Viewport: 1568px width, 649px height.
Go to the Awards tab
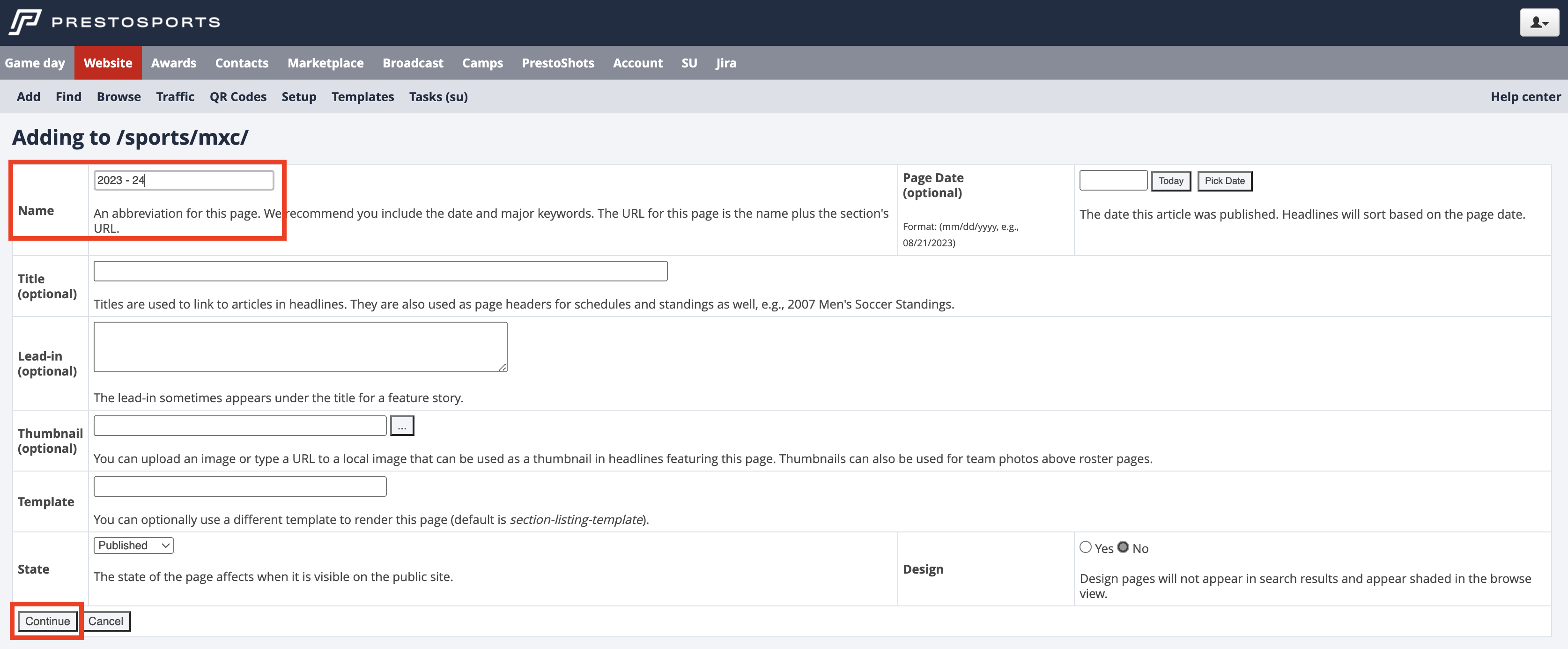tap(173, 63)
